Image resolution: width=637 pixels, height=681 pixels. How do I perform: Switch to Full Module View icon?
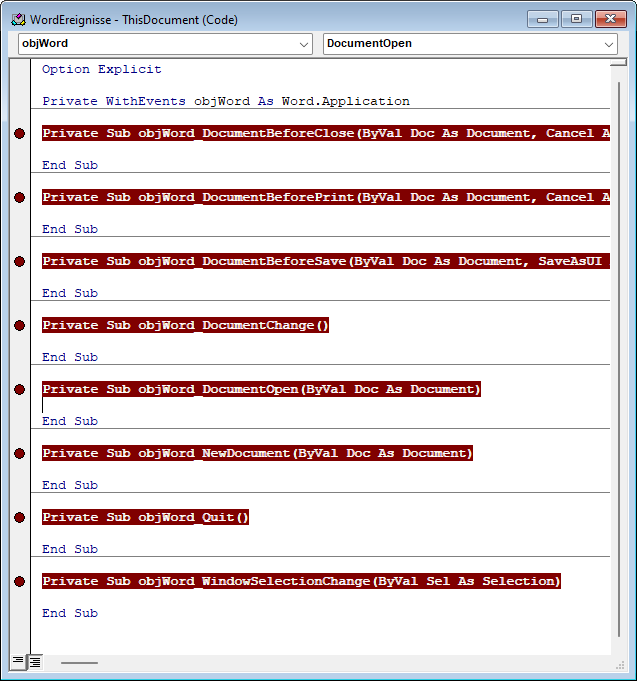[x=34, y=662]
